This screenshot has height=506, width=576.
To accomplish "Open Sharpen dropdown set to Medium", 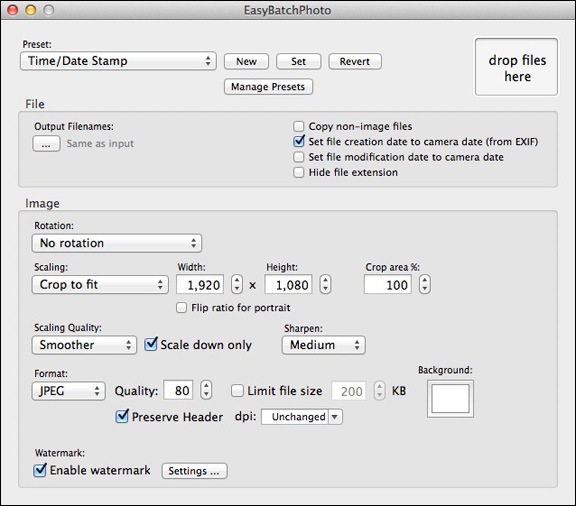I will click(x=324, y=345).
